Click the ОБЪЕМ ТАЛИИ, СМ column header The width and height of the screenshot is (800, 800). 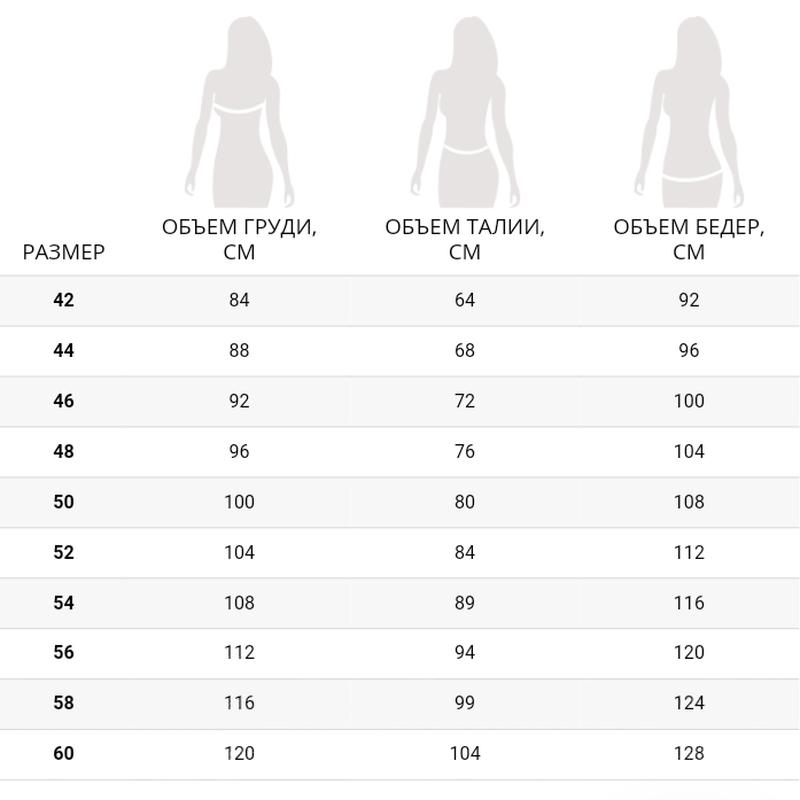465,239
